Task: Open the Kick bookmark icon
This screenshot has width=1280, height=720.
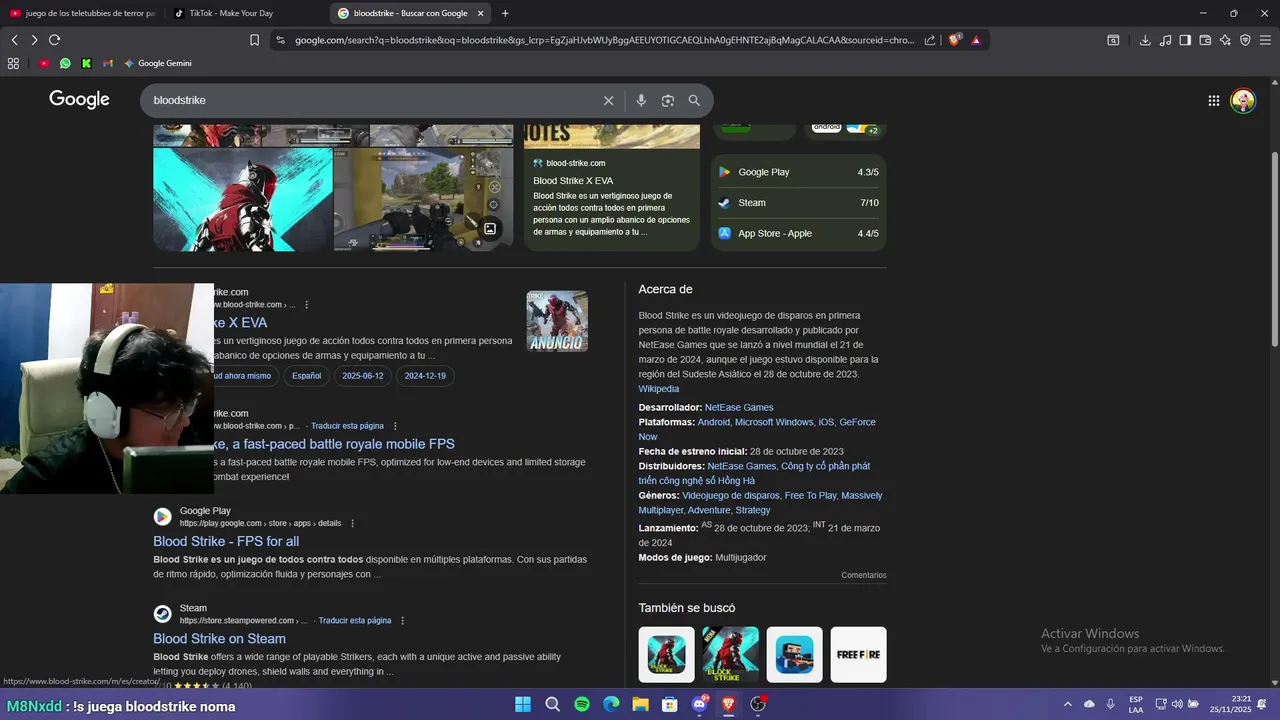Action: tap(86, 63)
